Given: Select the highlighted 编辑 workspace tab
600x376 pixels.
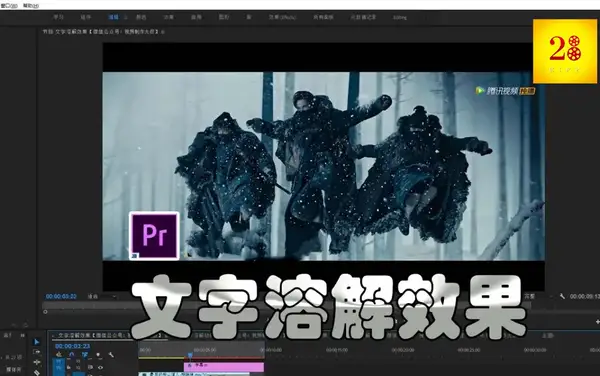Looking at the screenshot, I should coord(113,17).
